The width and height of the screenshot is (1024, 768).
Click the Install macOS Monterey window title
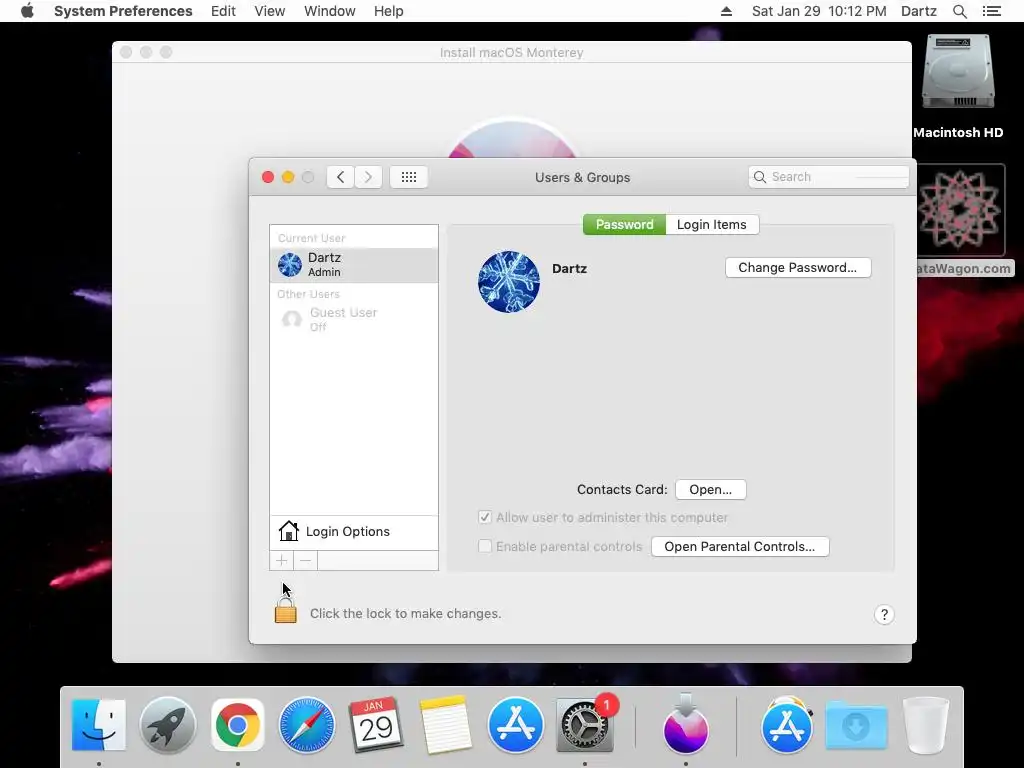pos(511,52)
